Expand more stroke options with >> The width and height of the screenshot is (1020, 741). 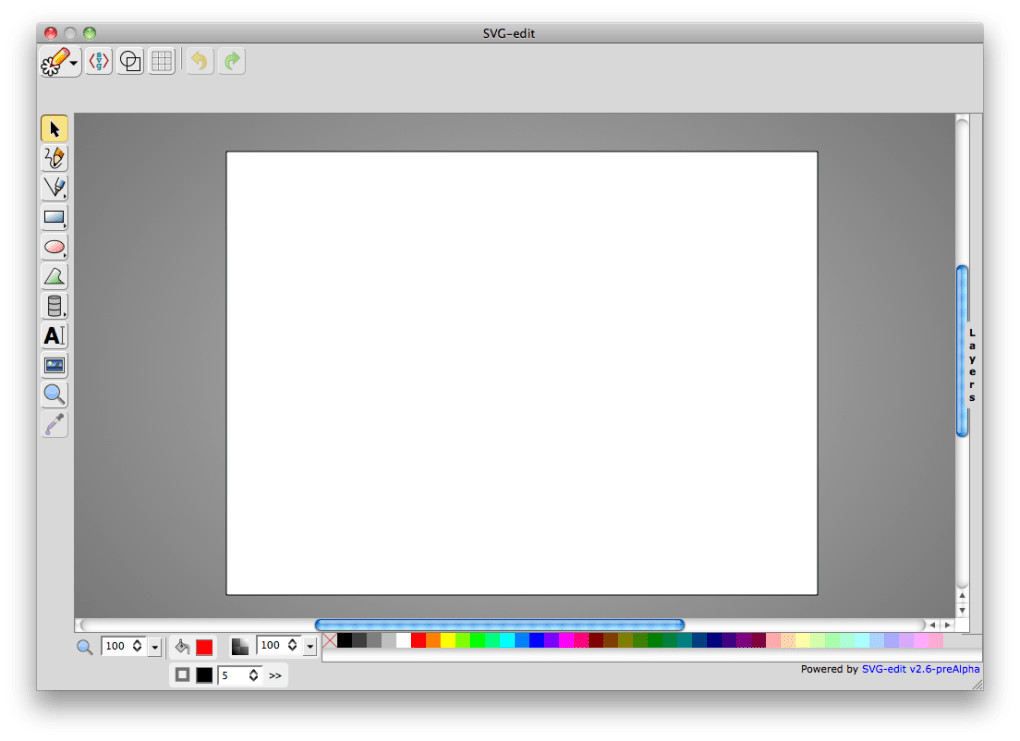[x=275, y=676]
